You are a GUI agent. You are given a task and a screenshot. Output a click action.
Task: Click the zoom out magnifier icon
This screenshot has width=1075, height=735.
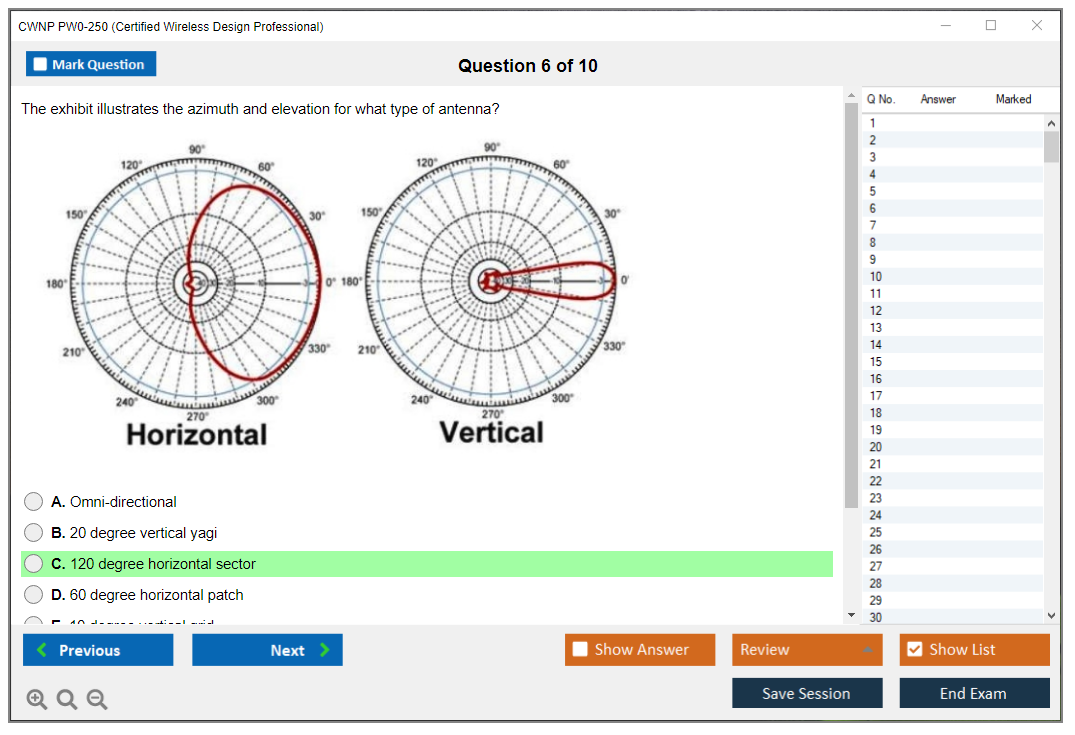click(97, 700)
